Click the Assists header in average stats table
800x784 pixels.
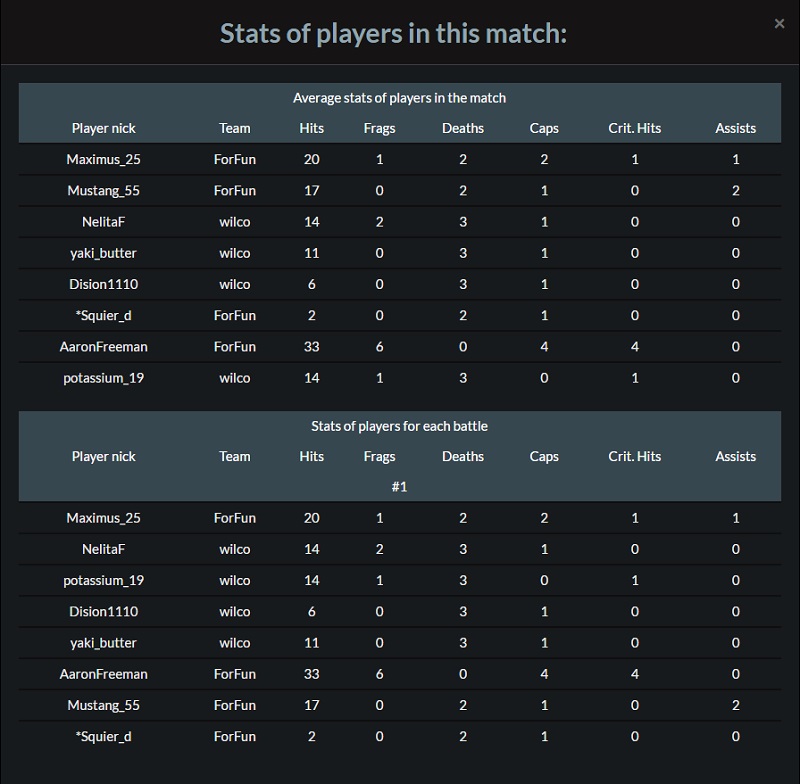coord(735,128)
